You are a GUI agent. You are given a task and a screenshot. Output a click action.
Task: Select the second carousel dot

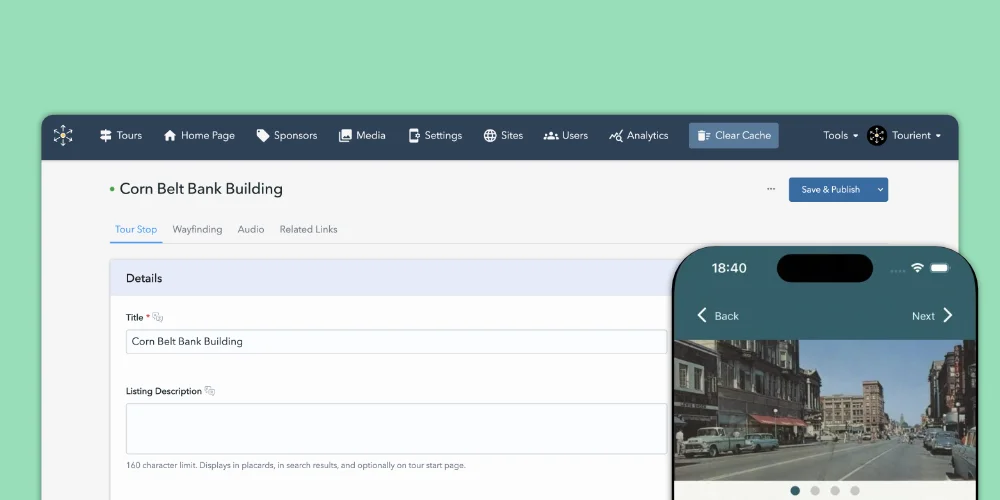pos(815,490)
